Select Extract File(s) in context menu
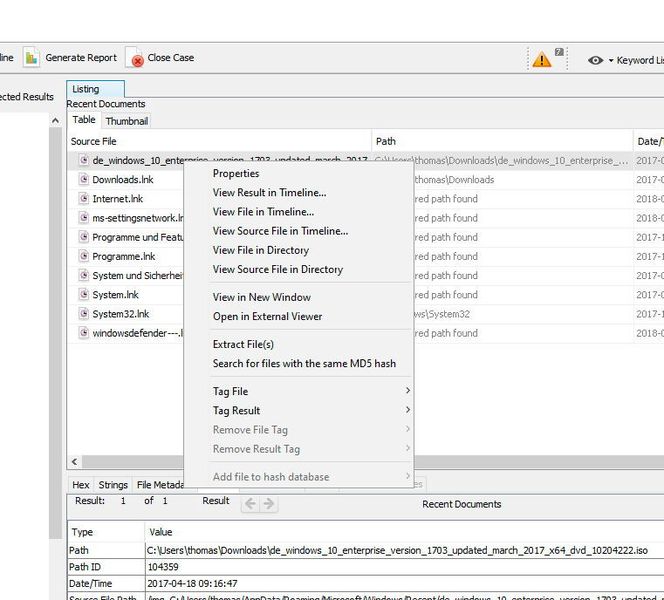 pyautogui.click(x=243, y=344)
